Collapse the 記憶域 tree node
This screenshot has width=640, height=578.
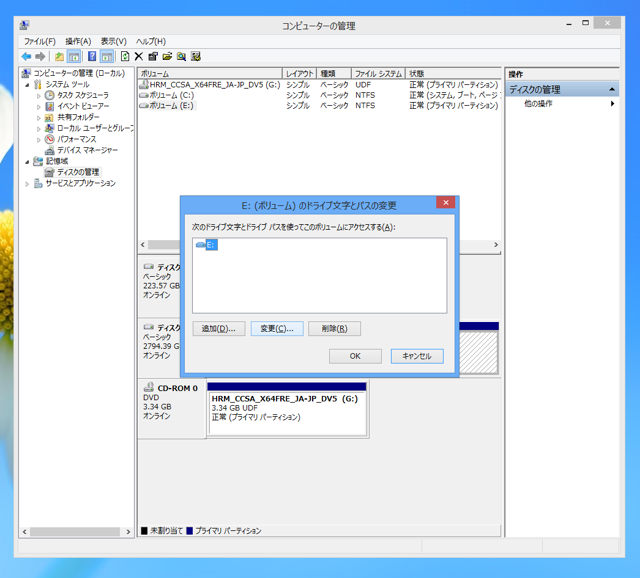27,162
